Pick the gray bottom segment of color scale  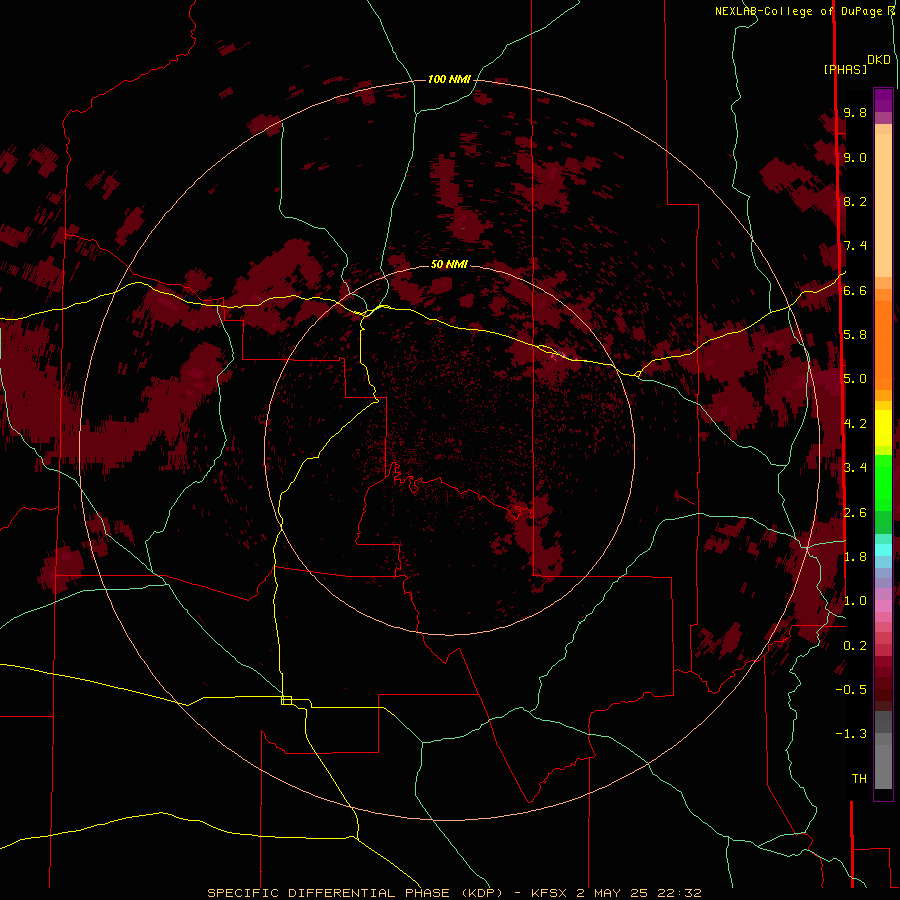(883, 763)
